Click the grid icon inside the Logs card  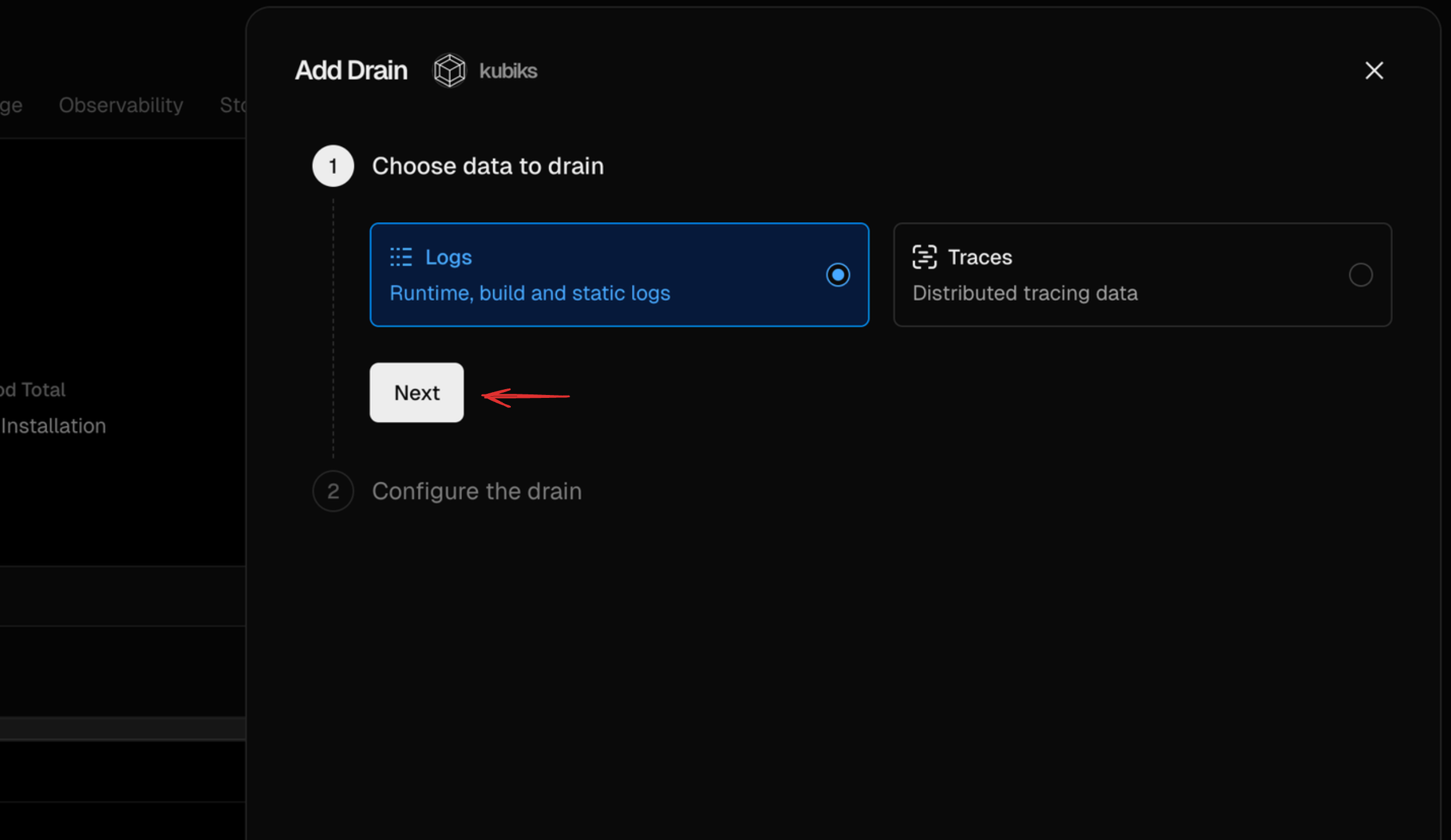pyautogui.click(x=400, y=257)
